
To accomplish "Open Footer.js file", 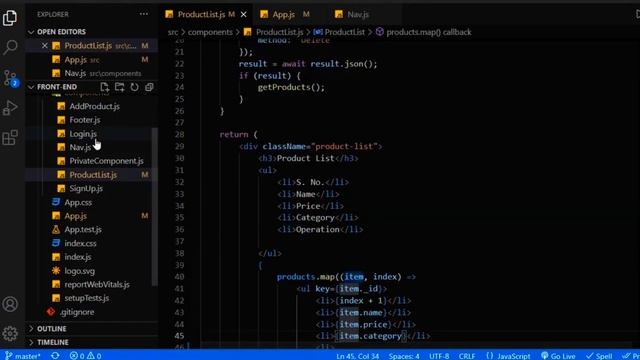I will pos(84,120).
